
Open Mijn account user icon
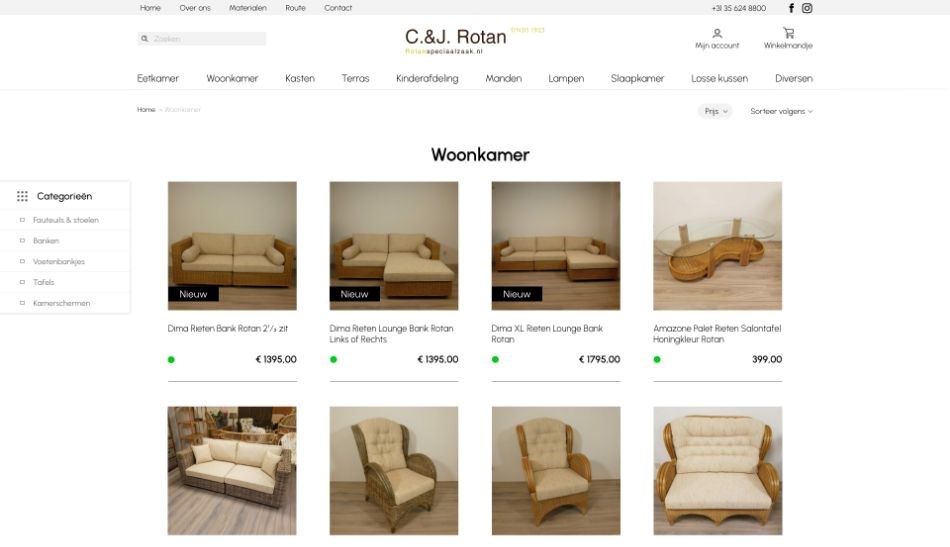tap(717, 33)
